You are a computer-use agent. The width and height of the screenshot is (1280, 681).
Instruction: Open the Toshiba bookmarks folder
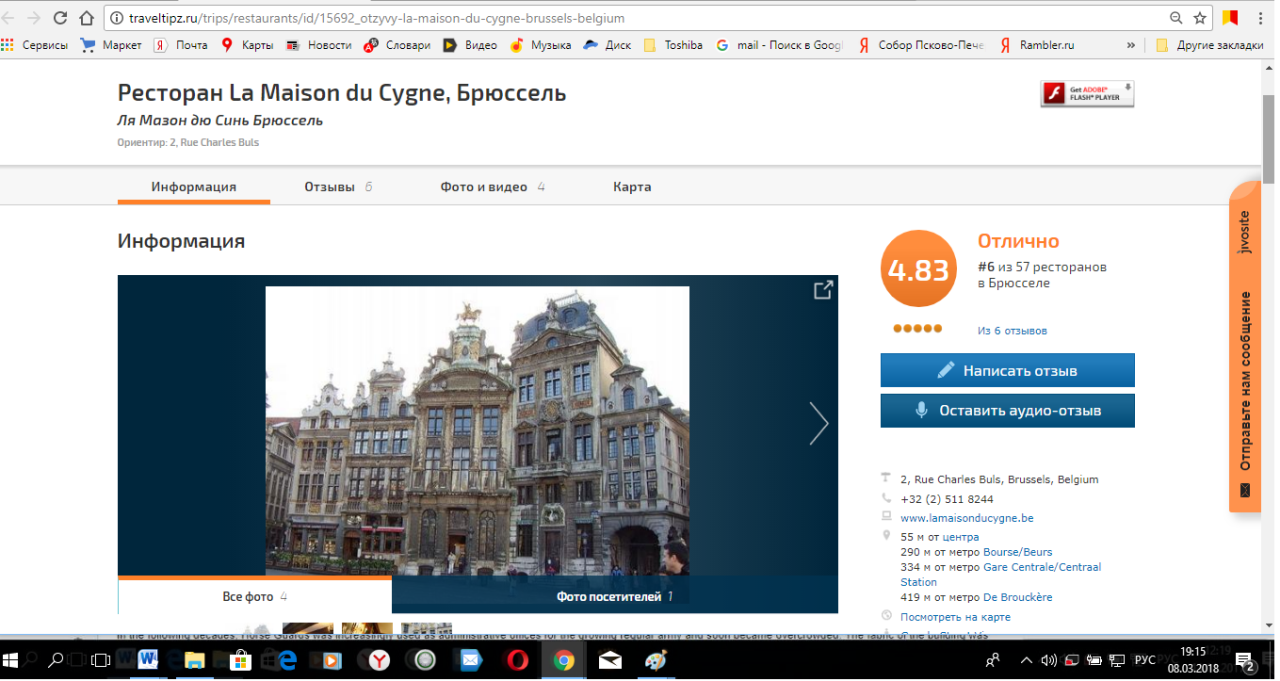click(673, 45)
